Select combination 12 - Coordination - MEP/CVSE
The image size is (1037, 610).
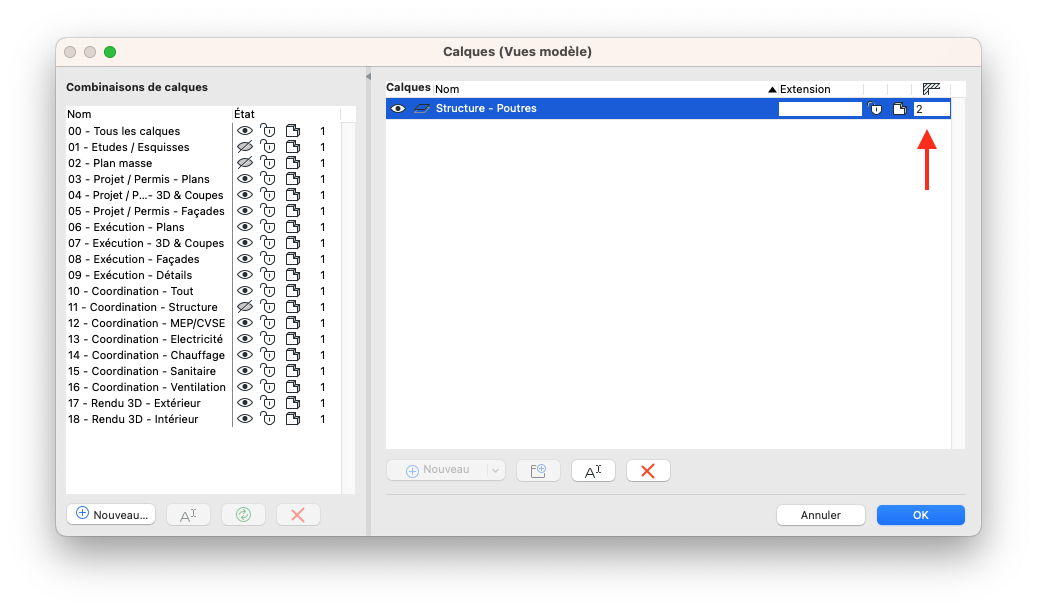click(146, 323)
